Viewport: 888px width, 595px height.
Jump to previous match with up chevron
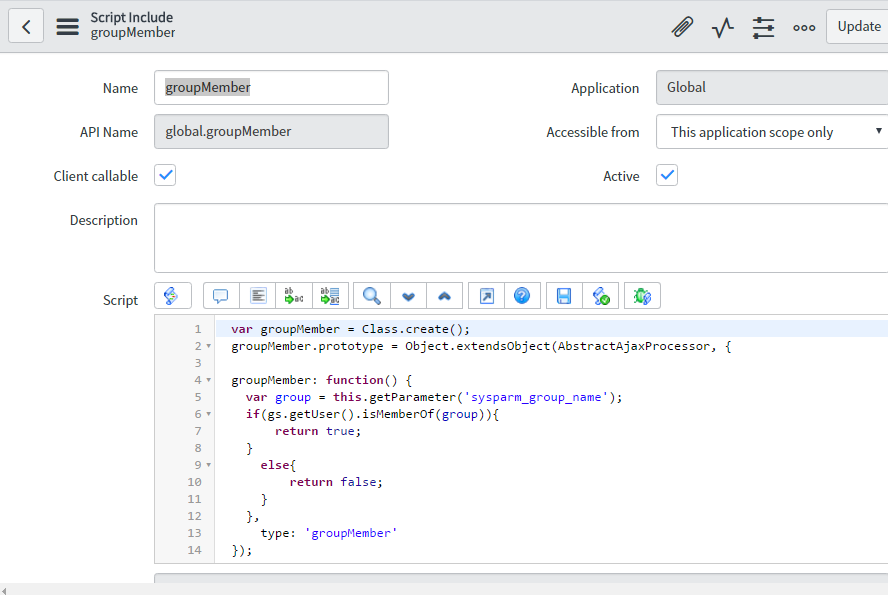pyautogui.click(x=445, y=296)
